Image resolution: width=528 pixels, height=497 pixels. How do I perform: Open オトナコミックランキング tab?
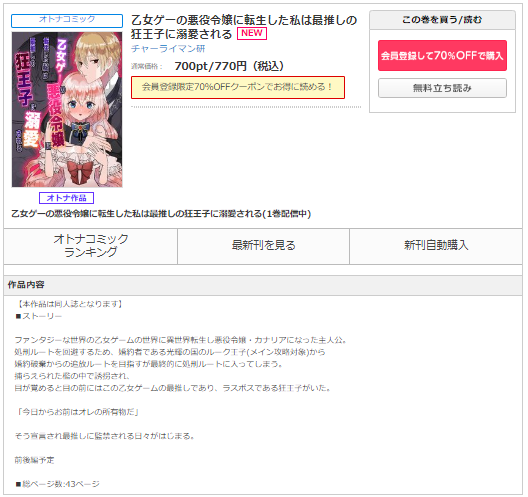pos(91,246)
